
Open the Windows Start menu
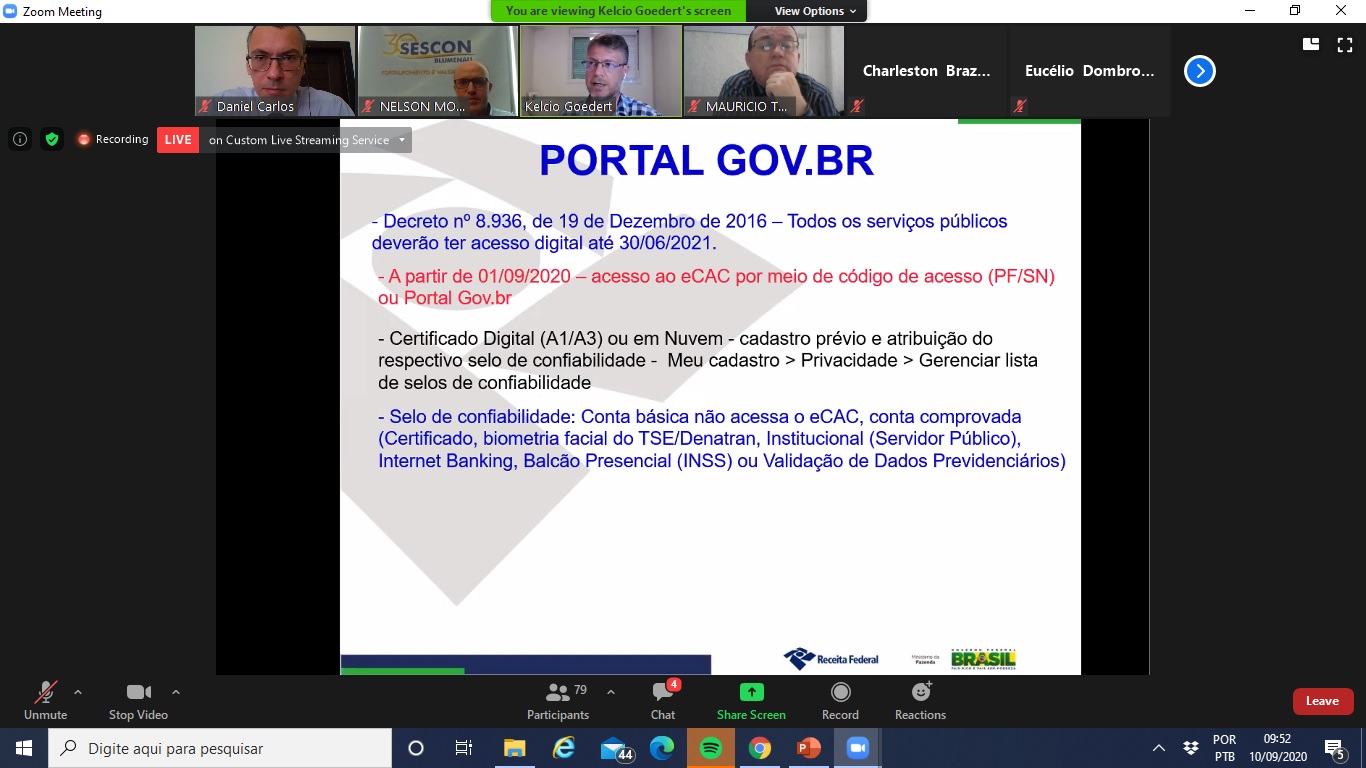click(x=23, y=748)
